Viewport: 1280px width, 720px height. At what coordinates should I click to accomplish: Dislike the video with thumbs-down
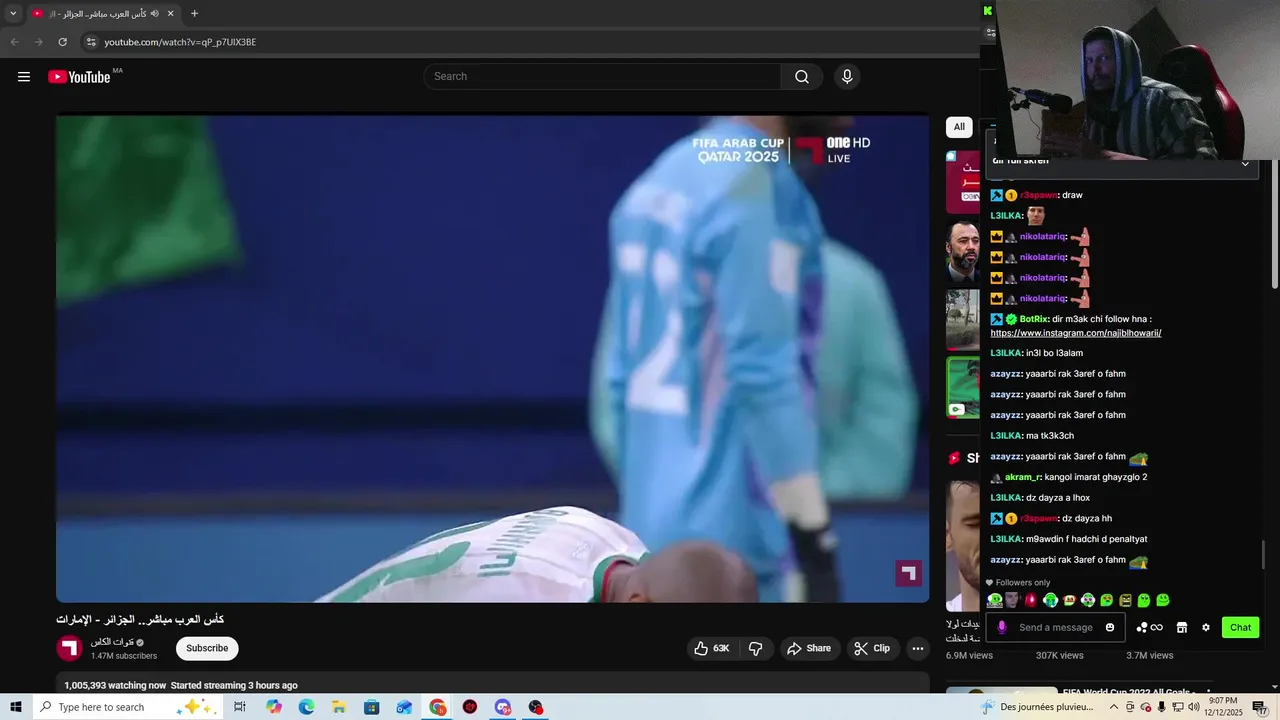click(x=756, y=648)
